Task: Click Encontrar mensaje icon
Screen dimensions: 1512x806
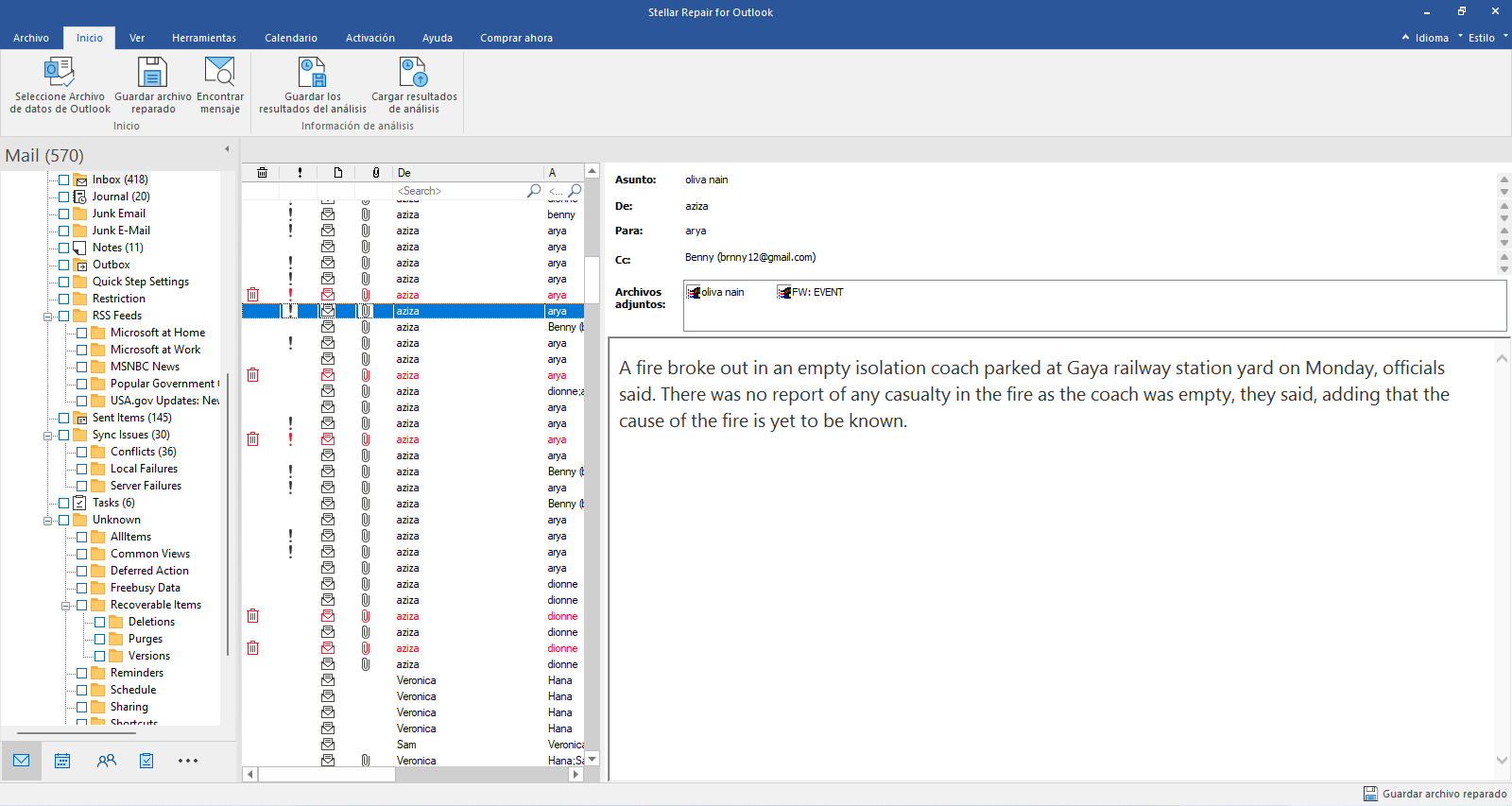Action: [x=220, y=72]
